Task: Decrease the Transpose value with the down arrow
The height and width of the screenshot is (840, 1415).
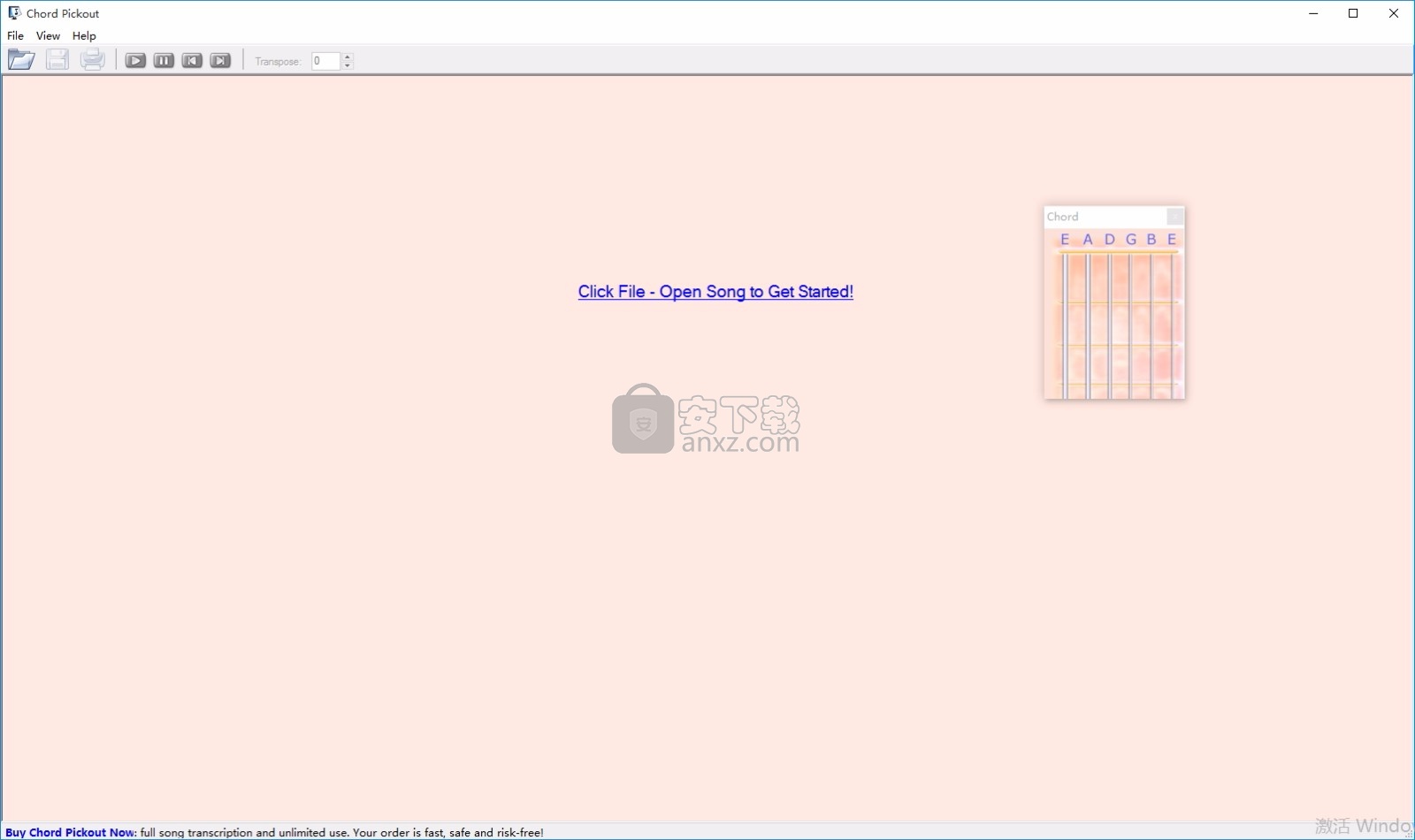Action: tap(348, 66)
